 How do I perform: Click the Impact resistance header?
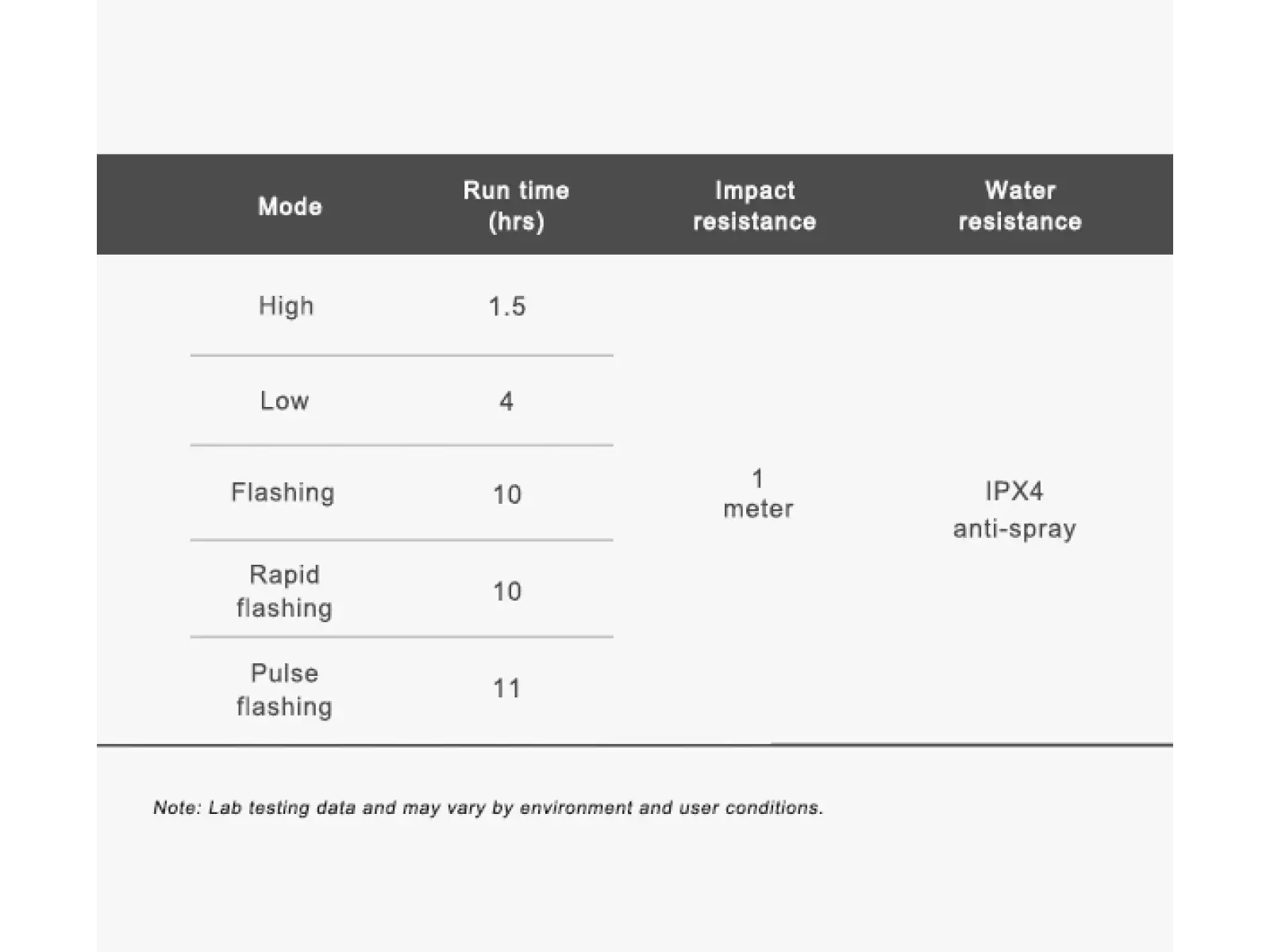(754, 205)
